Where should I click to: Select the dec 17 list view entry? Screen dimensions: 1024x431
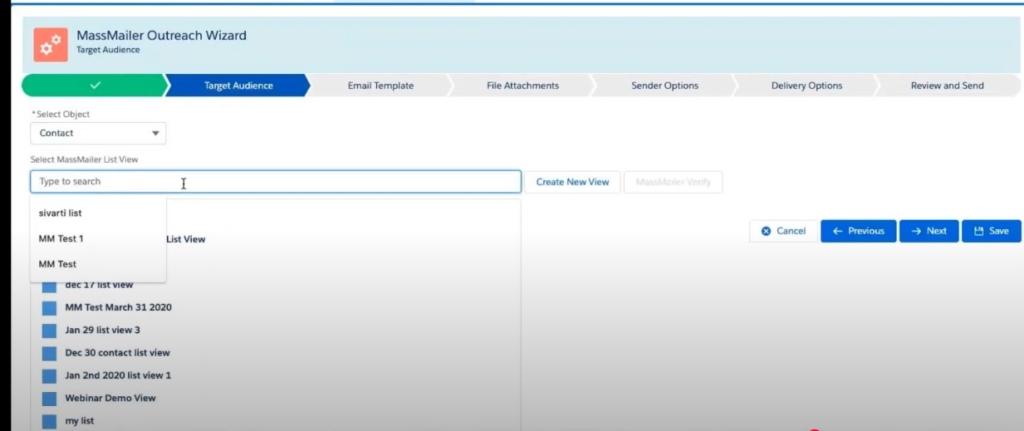tap(99, 285)
